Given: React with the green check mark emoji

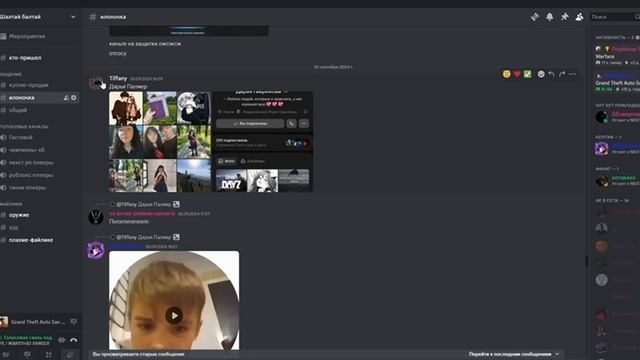Looking at the screenshot, I should pyautogui.click(x=528, y=74).
